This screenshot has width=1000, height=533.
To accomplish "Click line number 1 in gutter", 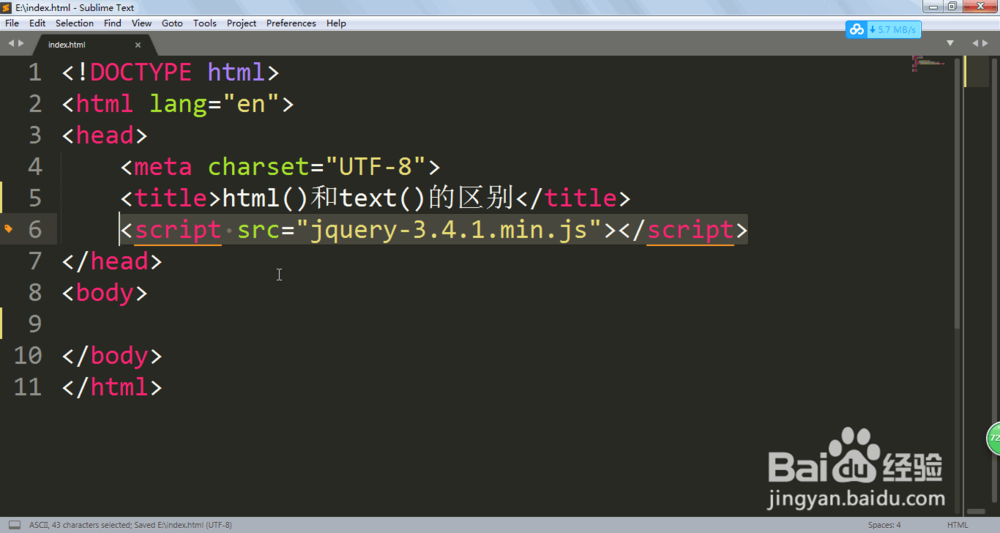I will (35, 72).
